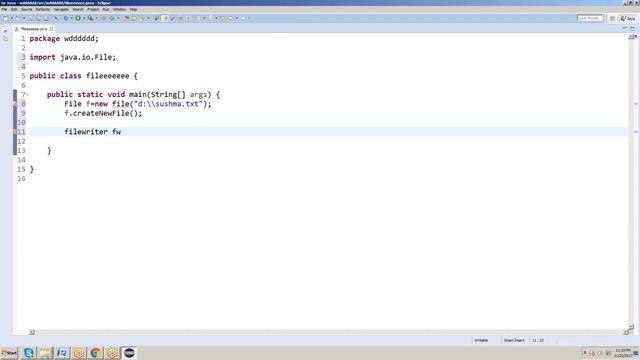Click the horizontal scrollbar left arrow
This screenshot has height=360, width=640.
click(x=32, y=332)
